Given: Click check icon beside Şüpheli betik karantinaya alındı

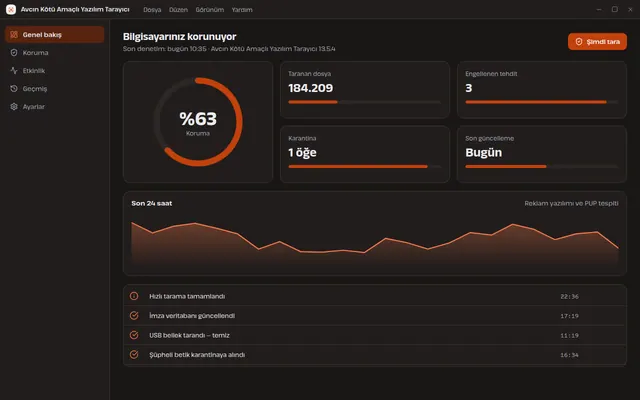Looking at the screenshot, I should coord(134,355).
